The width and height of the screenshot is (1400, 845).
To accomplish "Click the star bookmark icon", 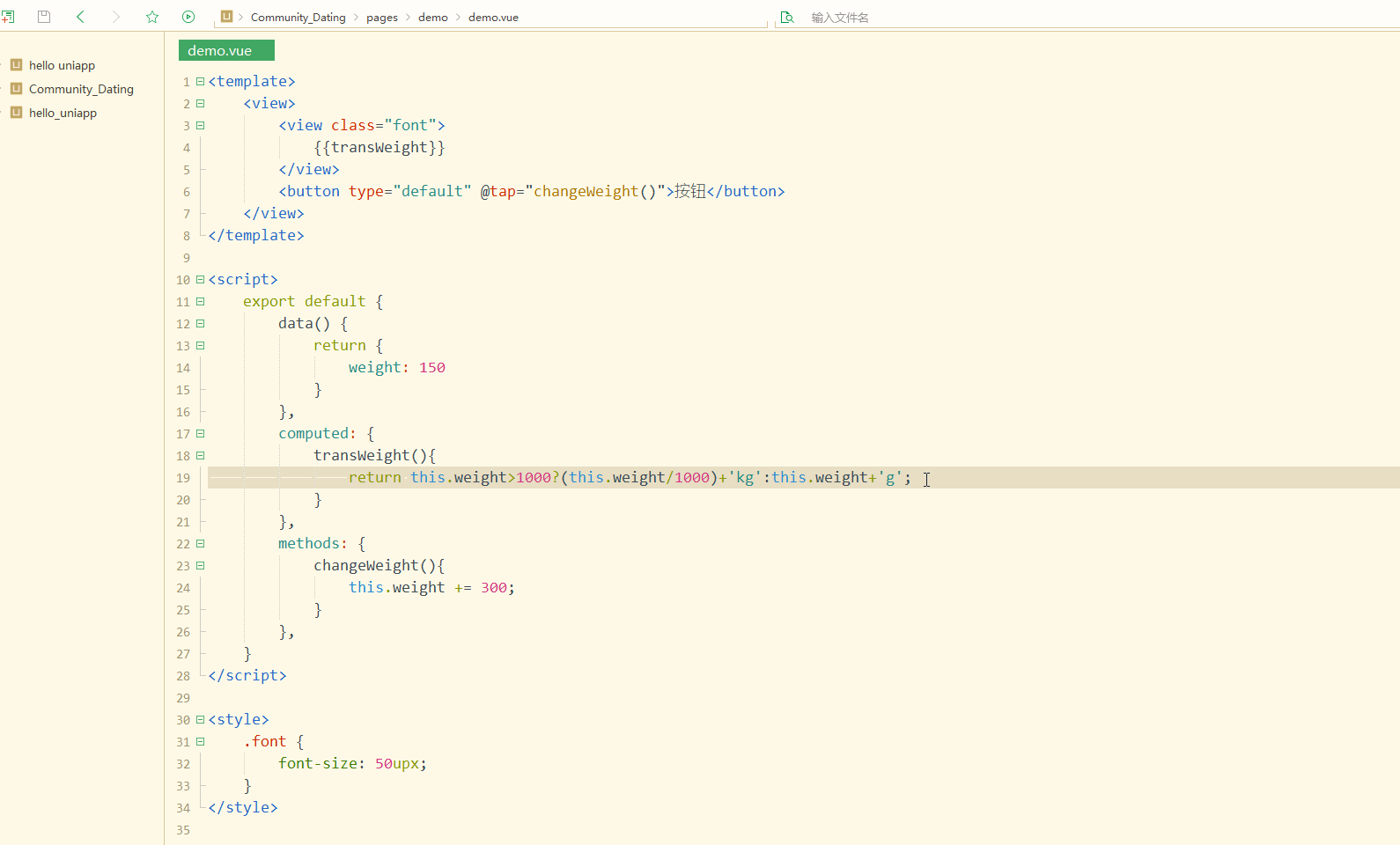I will pos(152,17).
